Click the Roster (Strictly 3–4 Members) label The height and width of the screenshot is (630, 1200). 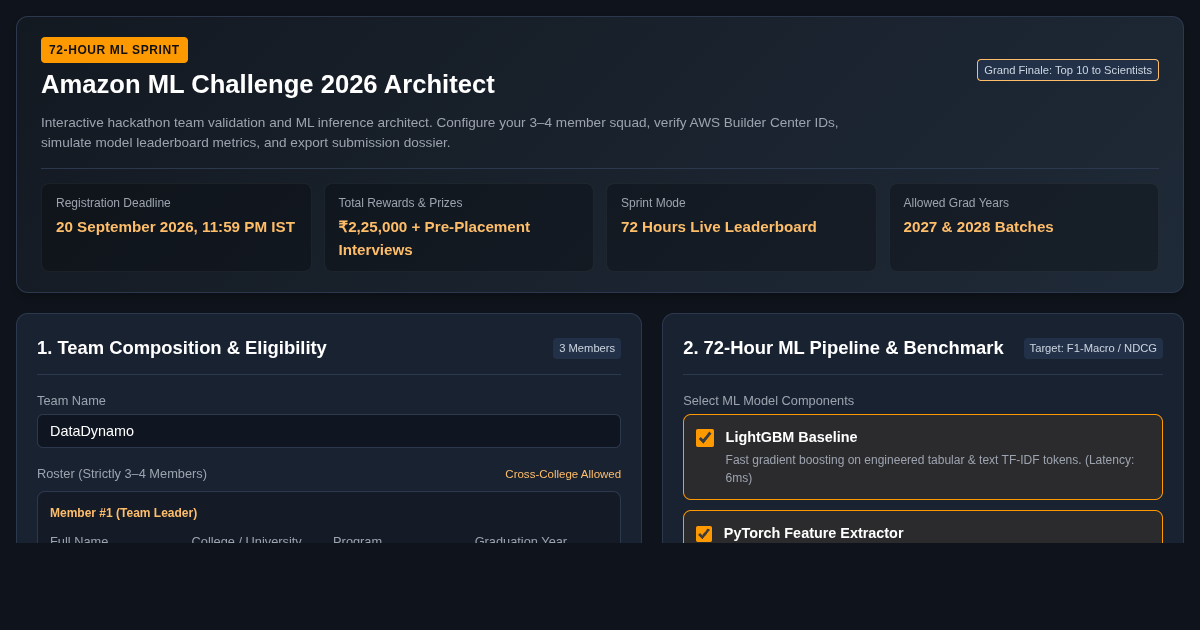point(122,474)
